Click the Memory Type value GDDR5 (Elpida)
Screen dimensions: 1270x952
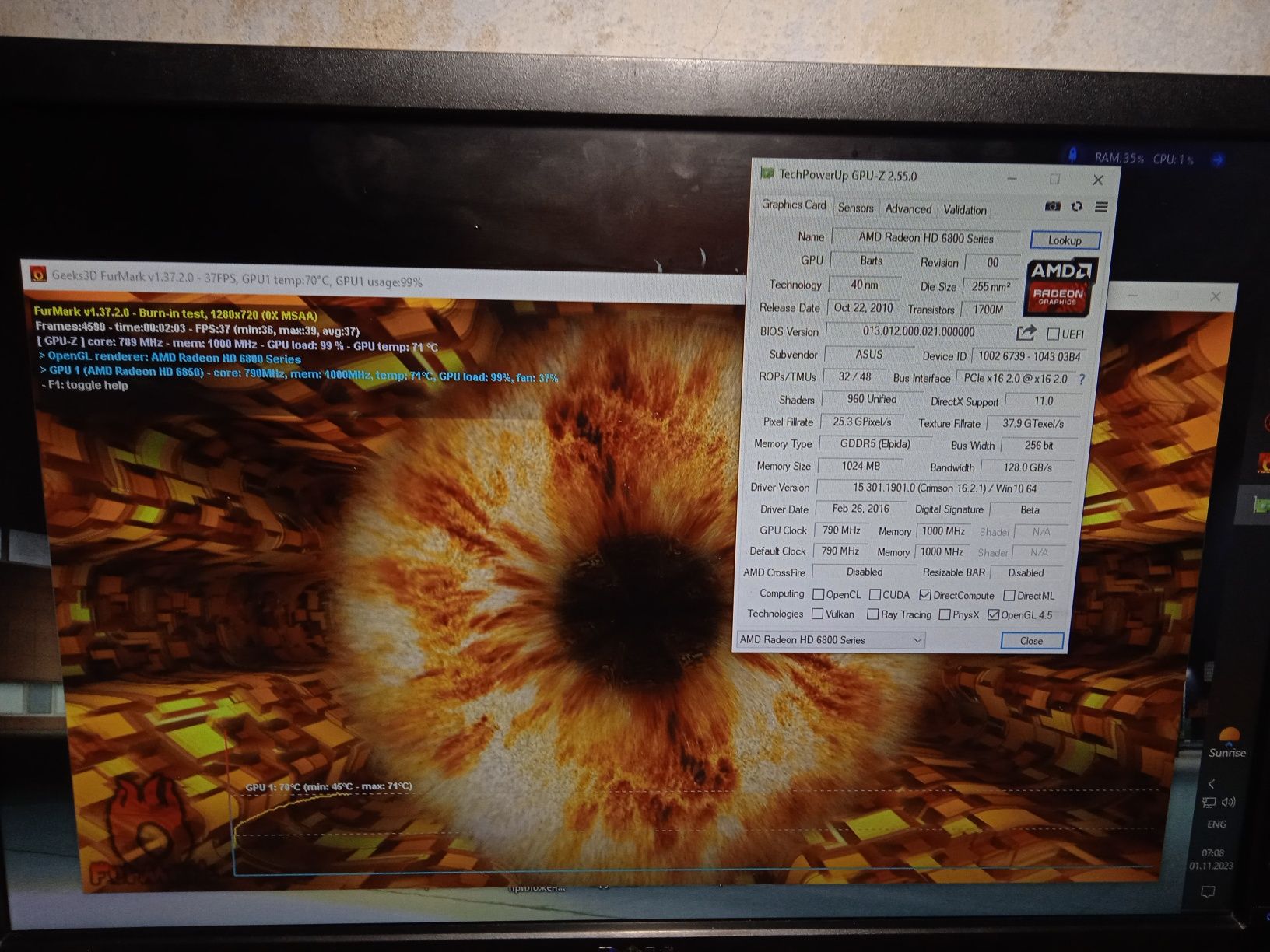(x=875, y=443)
